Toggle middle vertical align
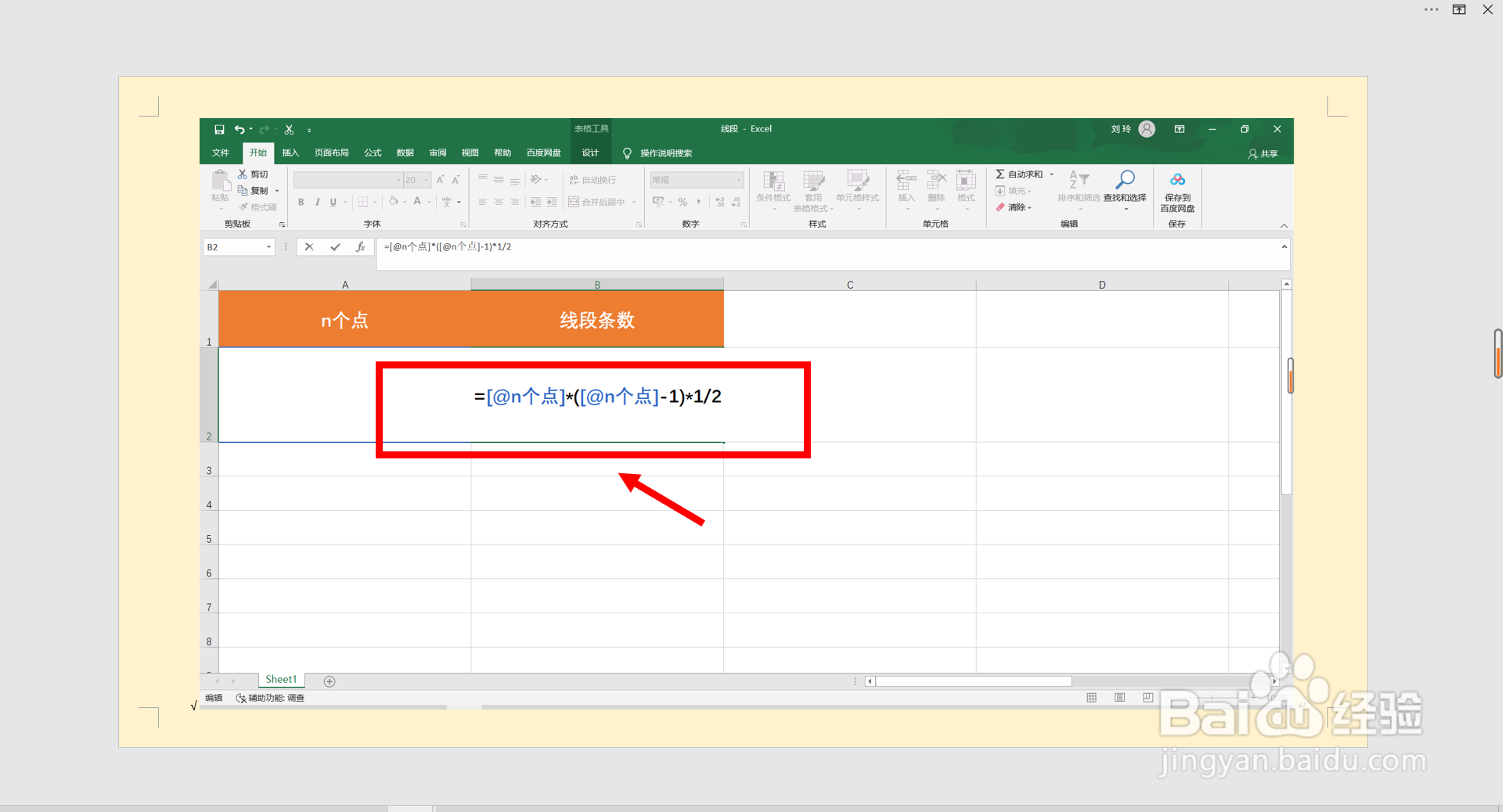Viewport: 1509px width, 812px height. pos(499,179)
